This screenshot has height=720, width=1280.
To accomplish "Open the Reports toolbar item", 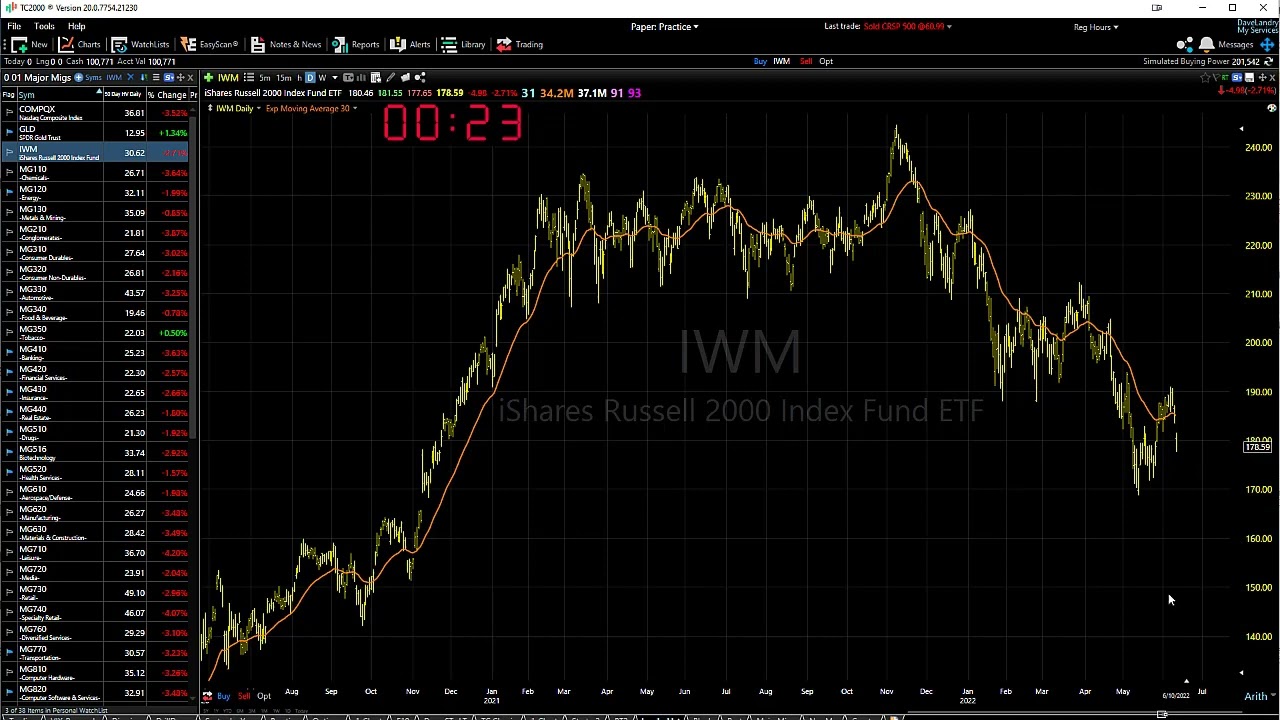I will [356, 44].
